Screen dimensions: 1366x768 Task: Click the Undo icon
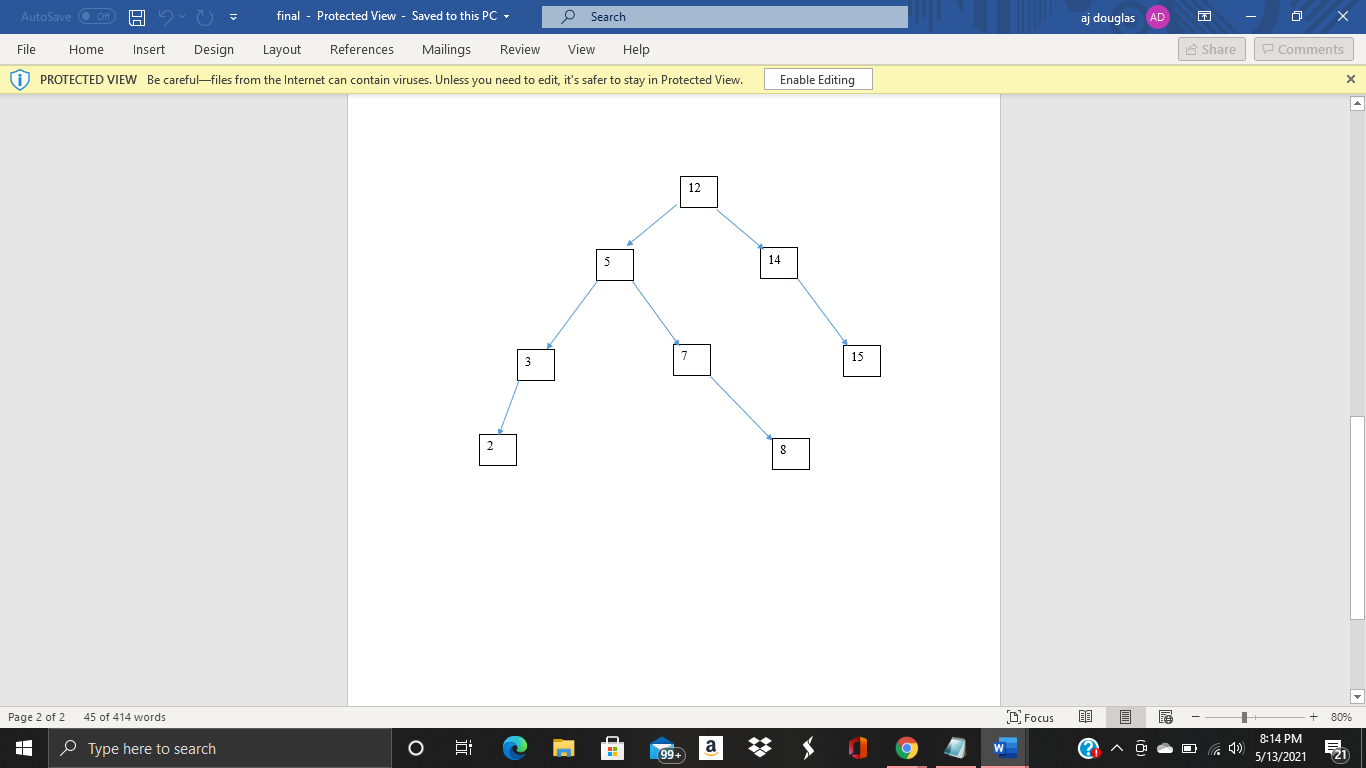(x=166, y=16)
